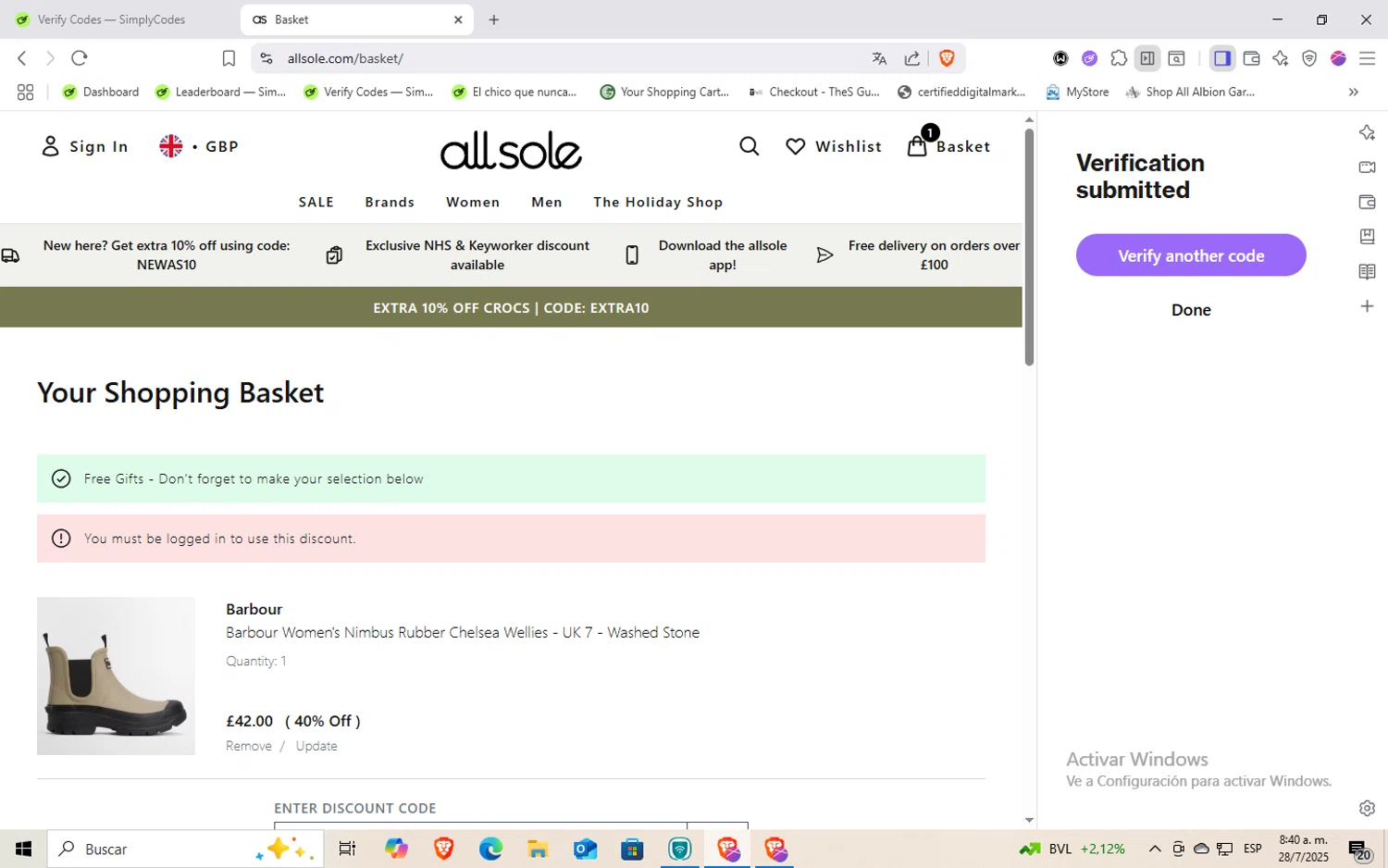Click the EXTRA 10% OFF CROCS banner
This screenshot has height=868, width=1388.
(x=511, y=307)
